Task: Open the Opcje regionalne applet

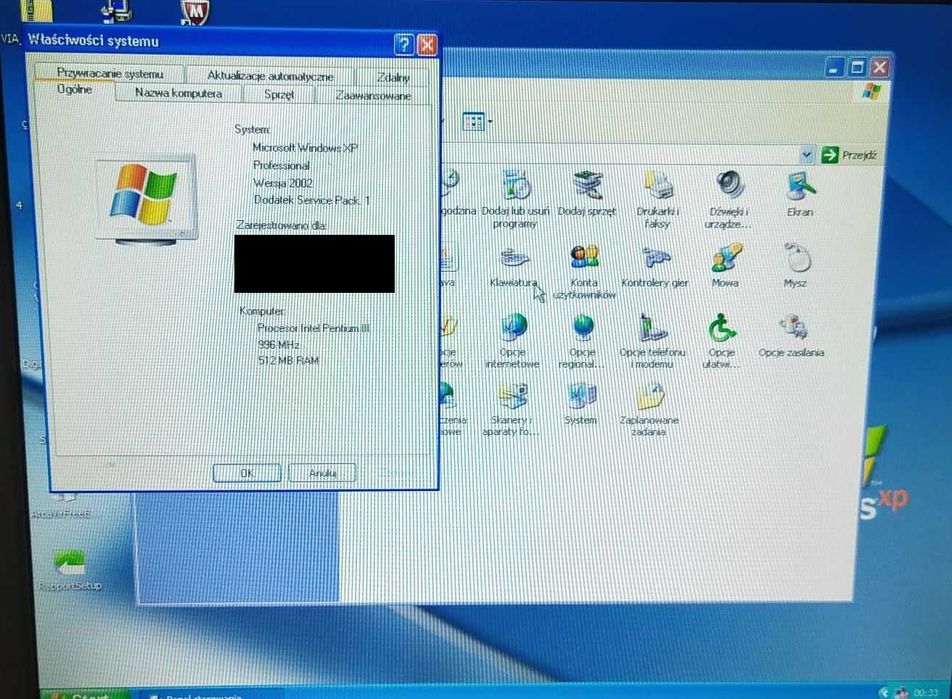Action: (582, 341)
